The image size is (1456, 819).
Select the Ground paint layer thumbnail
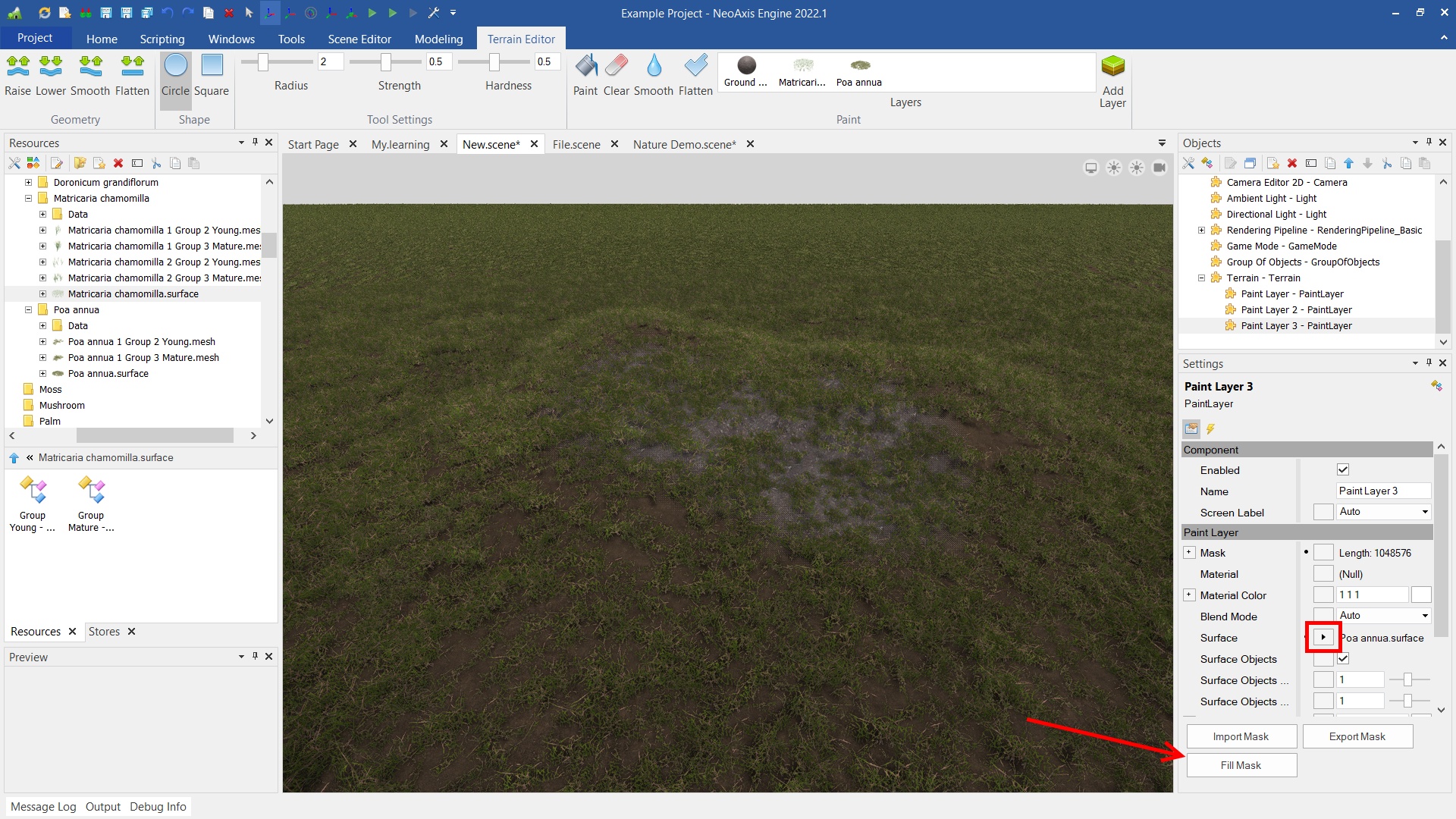[x=746, y=66]
